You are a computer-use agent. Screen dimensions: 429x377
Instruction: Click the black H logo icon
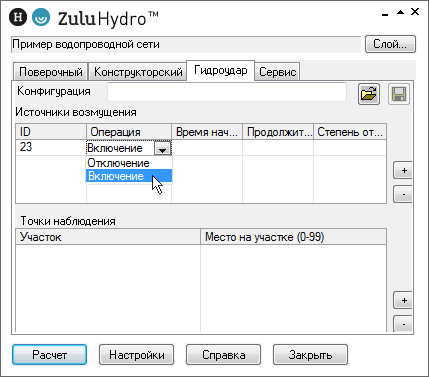pos(18,17)
